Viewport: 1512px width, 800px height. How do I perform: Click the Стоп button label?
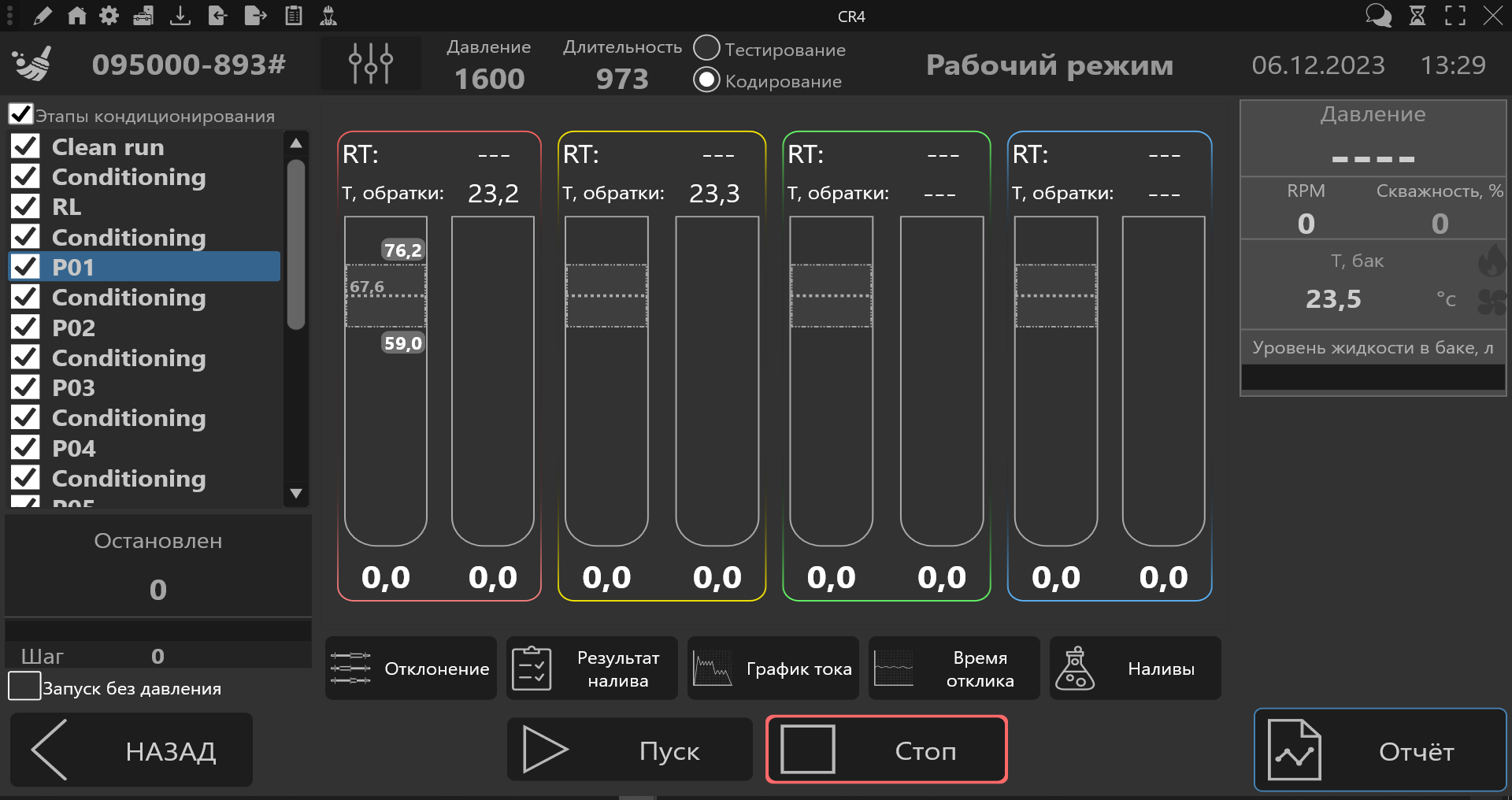point(925,750)
